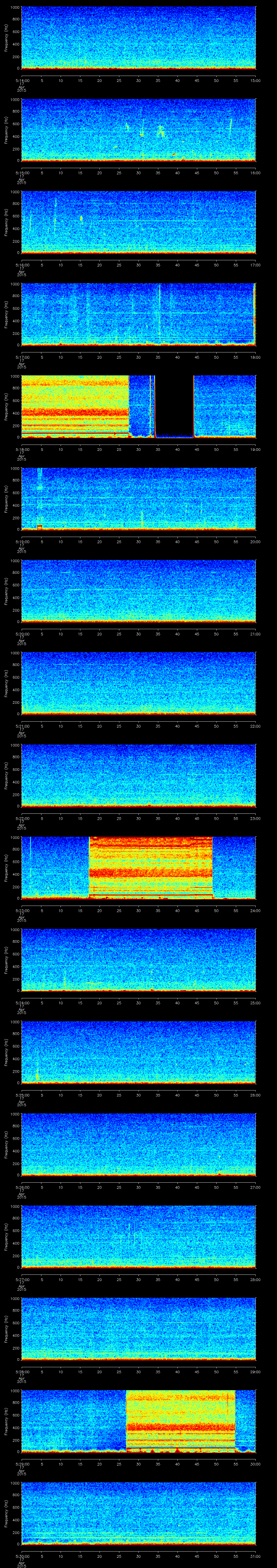Click the Frequency (Hz) label of first spectrogram
This screenshot has width=277, height=1568.
click(6, 38)
